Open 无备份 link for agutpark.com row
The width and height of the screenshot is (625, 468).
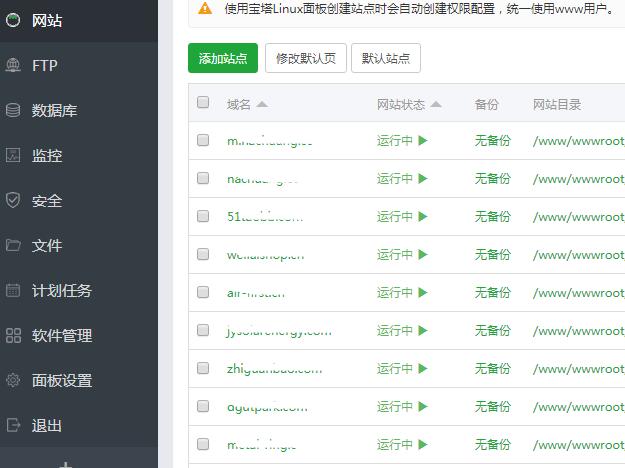492,407
